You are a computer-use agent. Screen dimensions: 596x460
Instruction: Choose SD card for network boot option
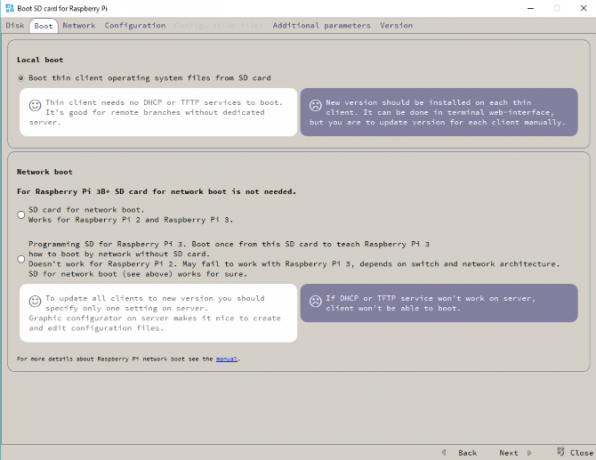21,215
